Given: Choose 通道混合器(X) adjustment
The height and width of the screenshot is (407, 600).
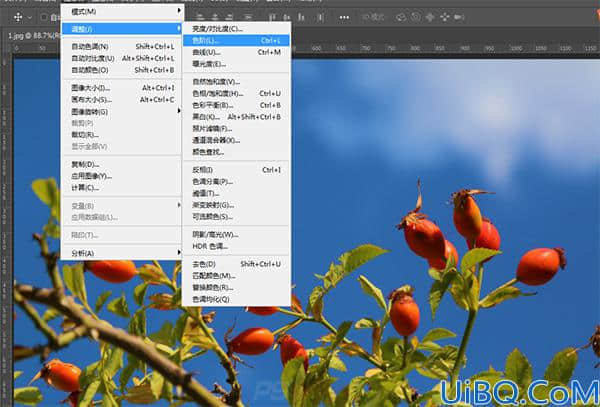Looking at the screenshot, I should click(236, 140).
